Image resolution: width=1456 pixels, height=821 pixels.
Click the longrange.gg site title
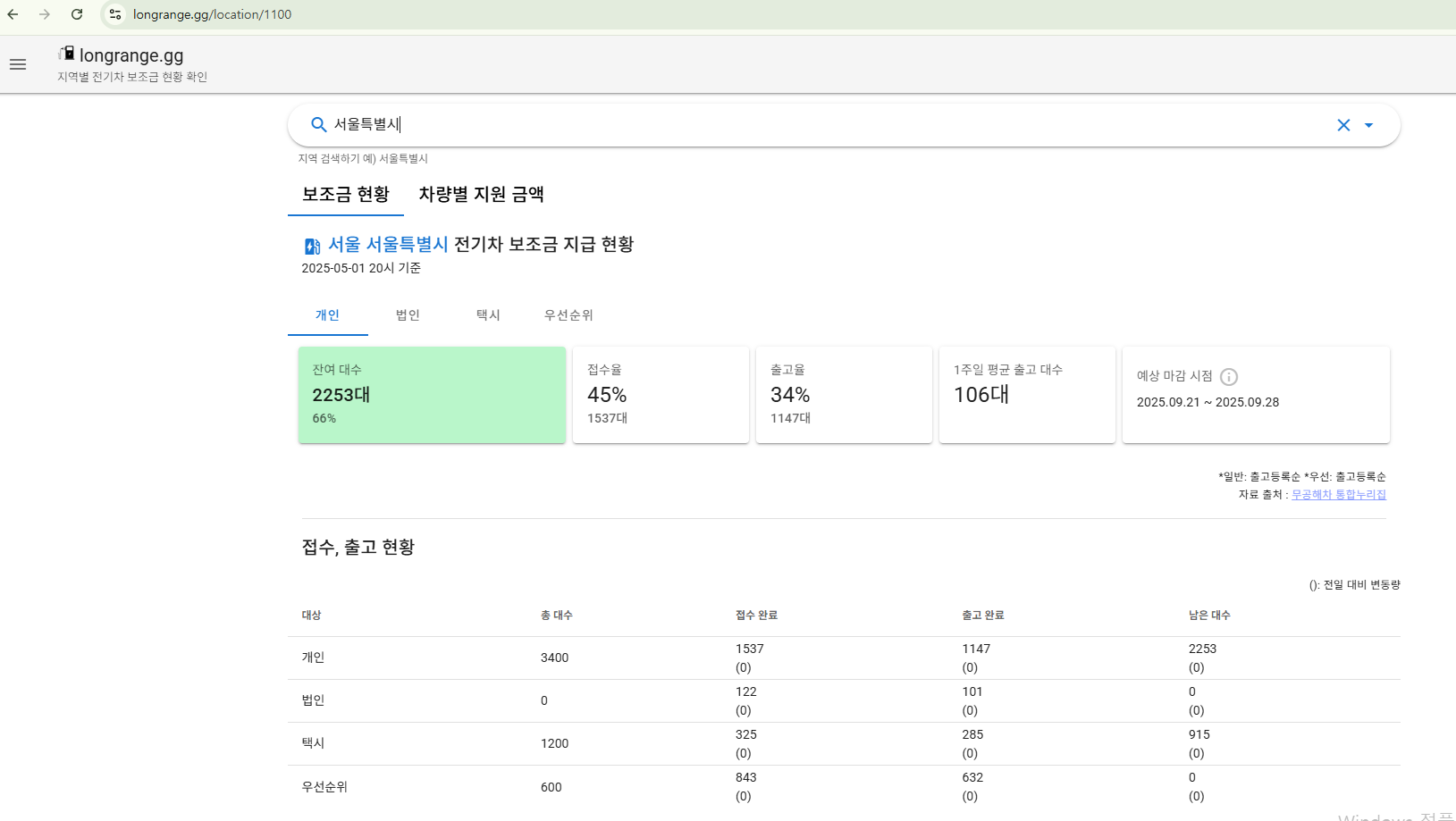pyautogui.click(x=131, y=55)
